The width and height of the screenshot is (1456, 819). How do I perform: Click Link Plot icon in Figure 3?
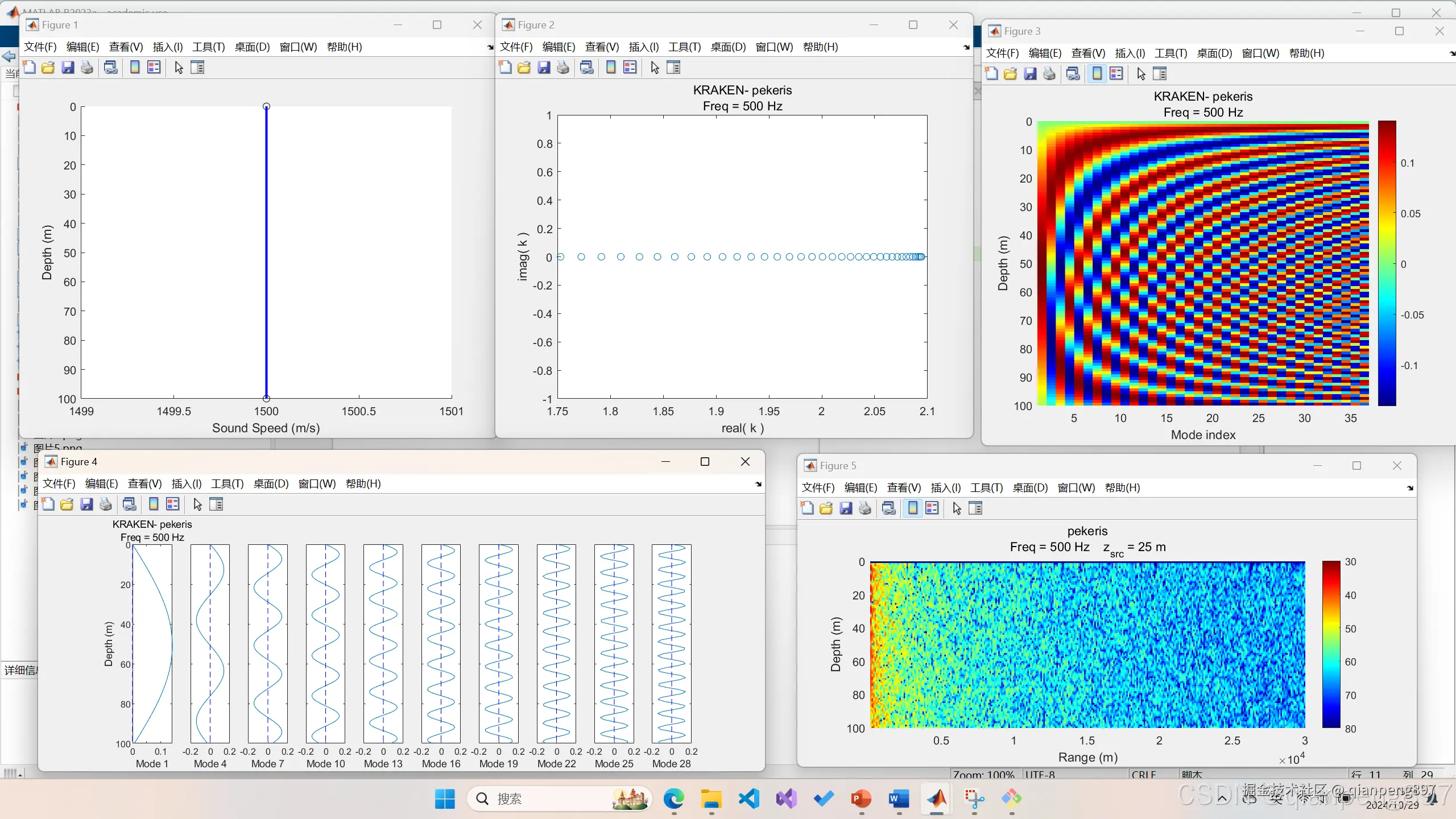(1073, 74)
